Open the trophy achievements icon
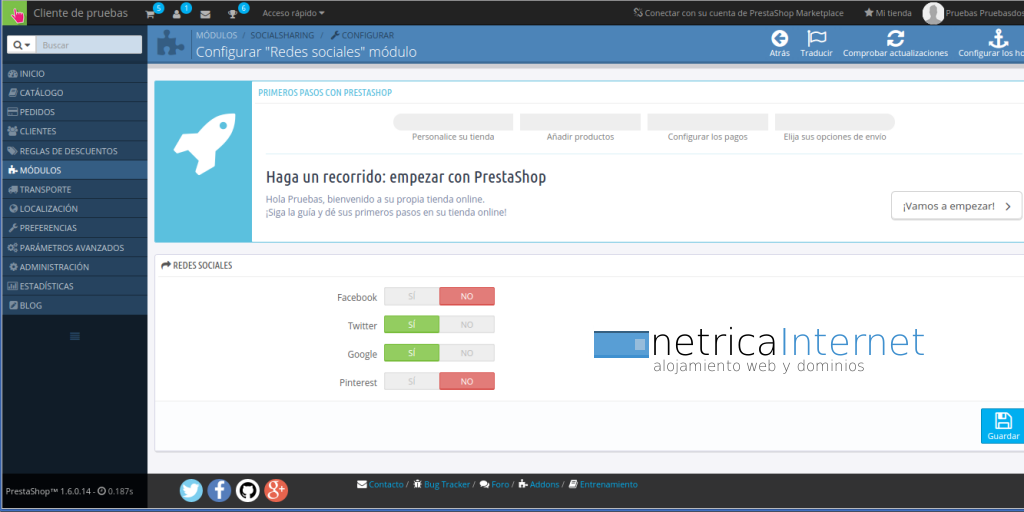Screen dimensions: 1024x512 (x=232, y=14)
